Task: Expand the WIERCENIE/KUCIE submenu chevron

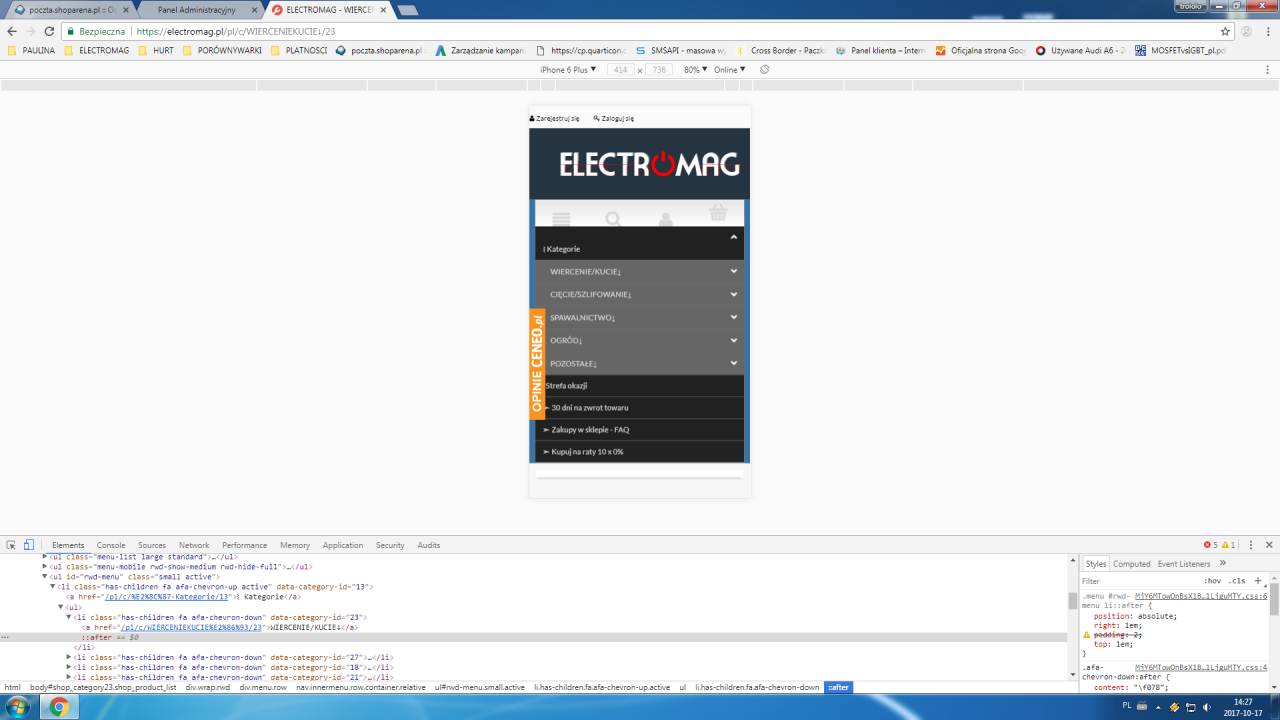Action: pos(733,271)
